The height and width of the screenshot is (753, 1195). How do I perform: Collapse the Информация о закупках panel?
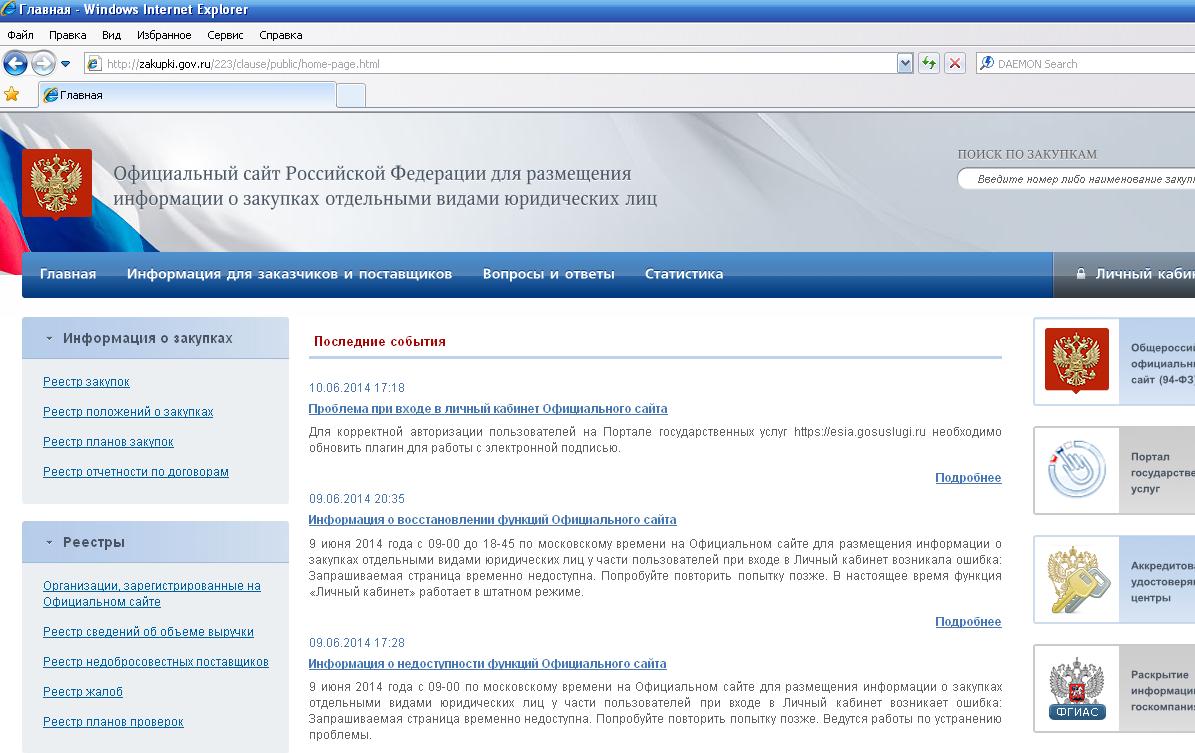point(49,339)
